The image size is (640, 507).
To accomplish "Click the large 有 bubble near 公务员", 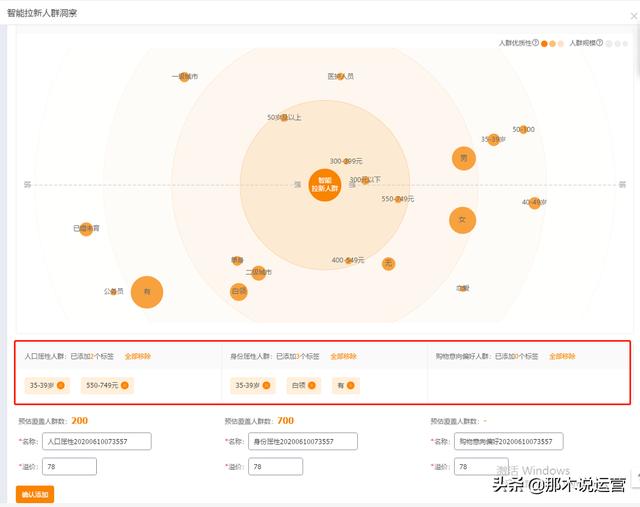I will tap(147, 292).
